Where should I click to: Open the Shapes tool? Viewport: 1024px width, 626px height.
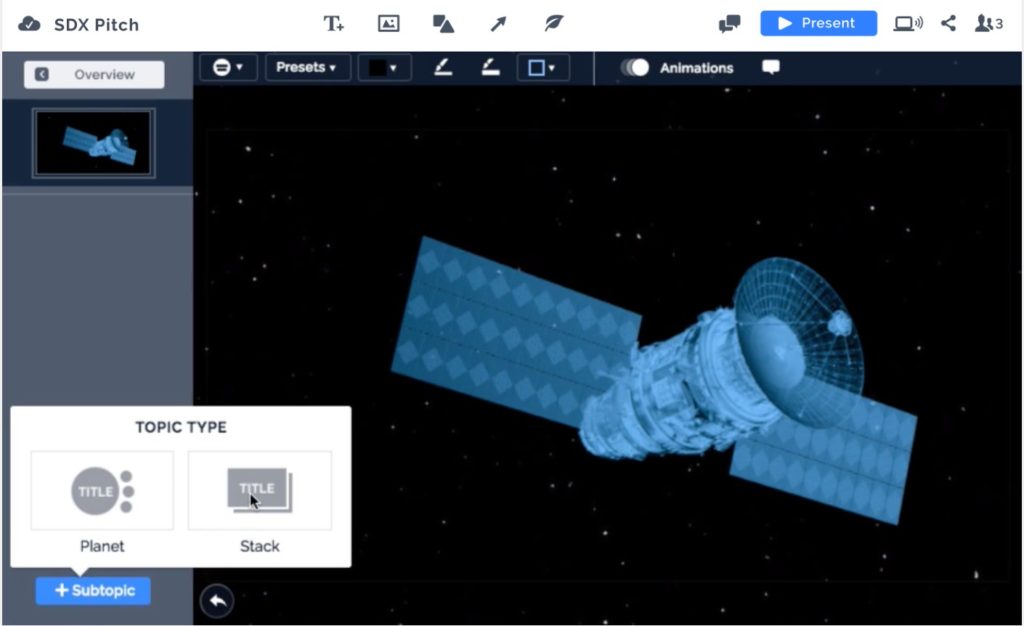(x=443, y=23)
